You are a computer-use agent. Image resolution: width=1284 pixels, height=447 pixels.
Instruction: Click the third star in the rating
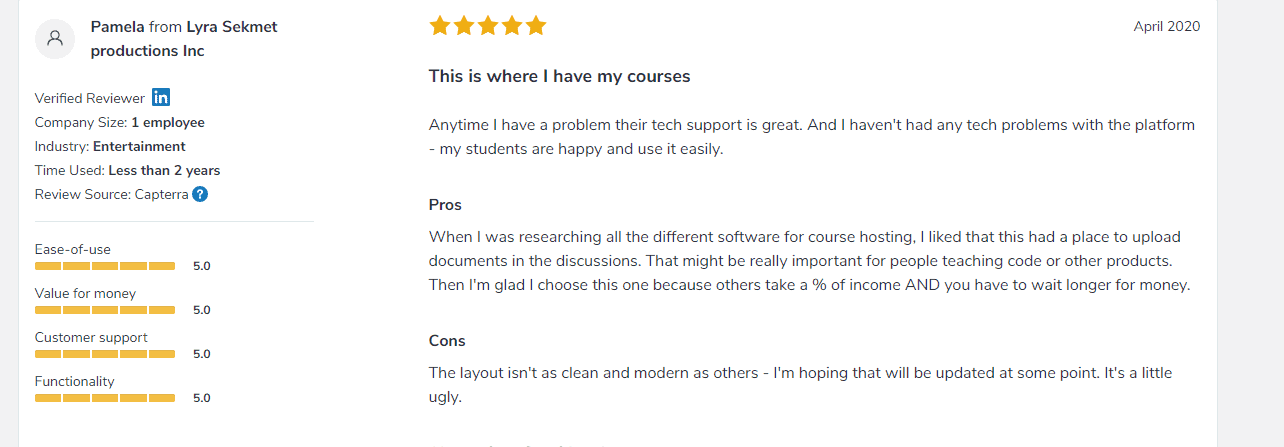coord(488,26)
